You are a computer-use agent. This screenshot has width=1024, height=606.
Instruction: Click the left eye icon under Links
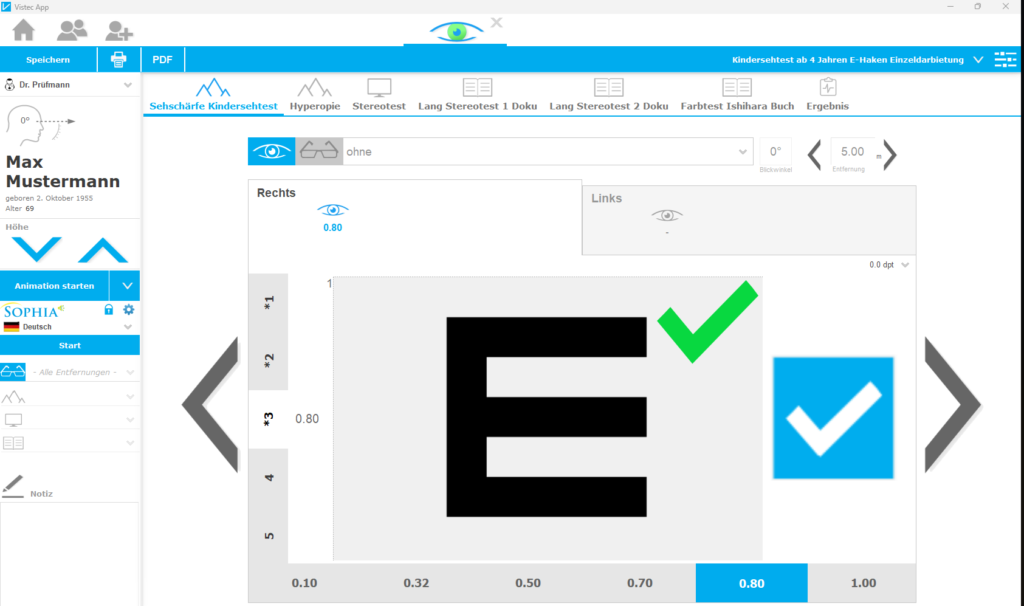click(667, 215)
